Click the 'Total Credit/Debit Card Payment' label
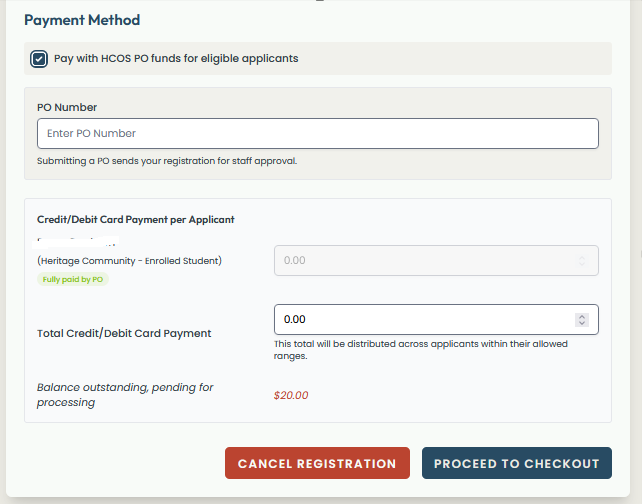The image size is (642, 504). pyautogui.click(x=124, y=333)
